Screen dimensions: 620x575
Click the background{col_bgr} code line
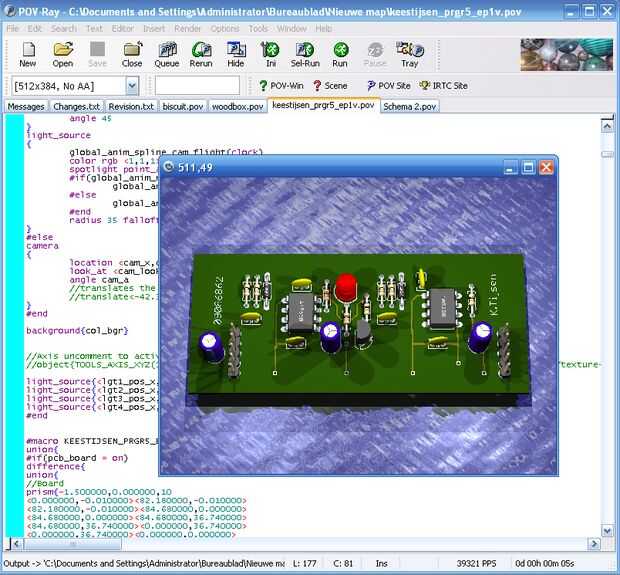[77, 331]
